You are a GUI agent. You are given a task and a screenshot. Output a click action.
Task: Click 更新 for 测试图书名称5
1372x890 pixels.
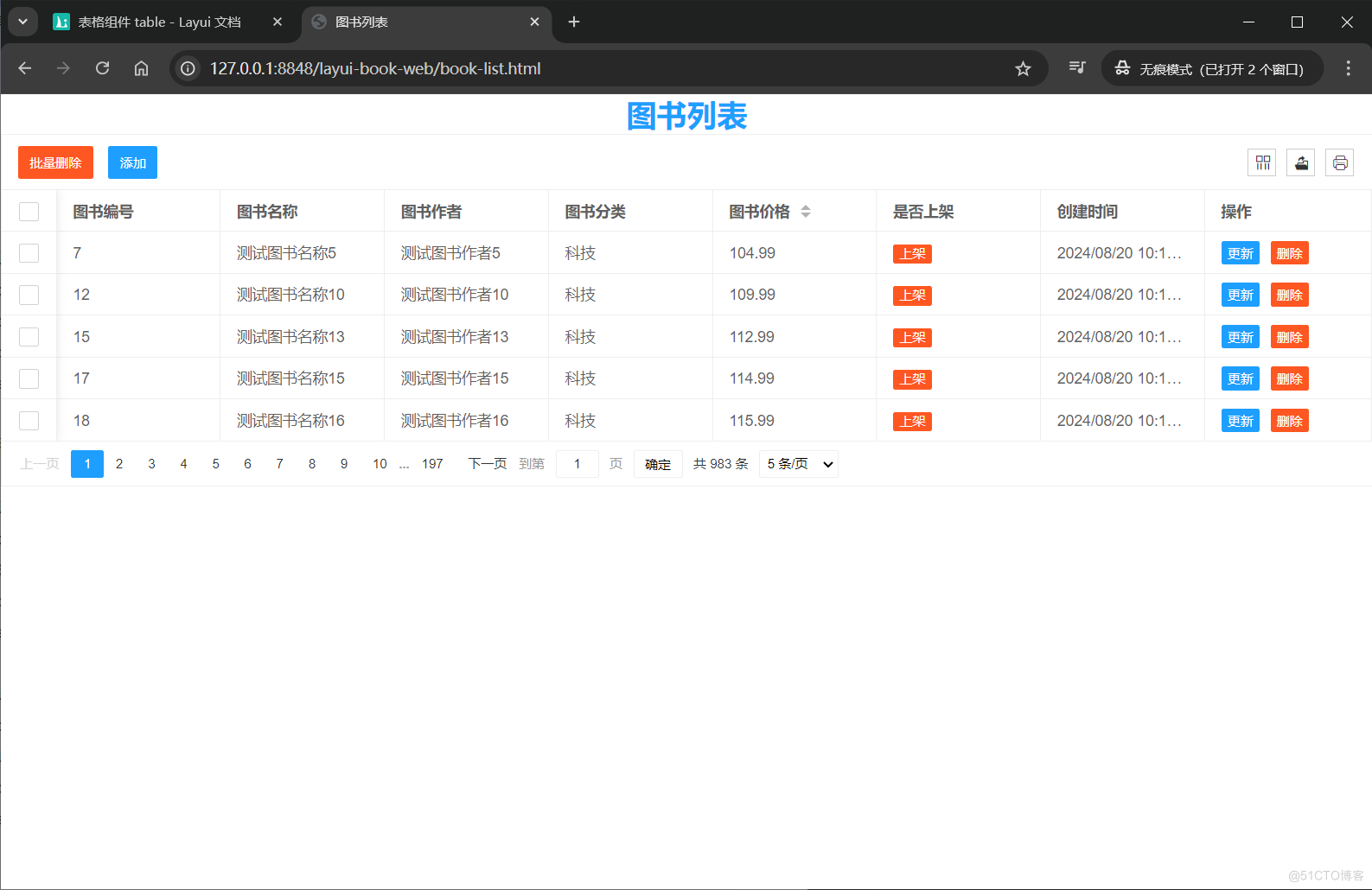1240,253
